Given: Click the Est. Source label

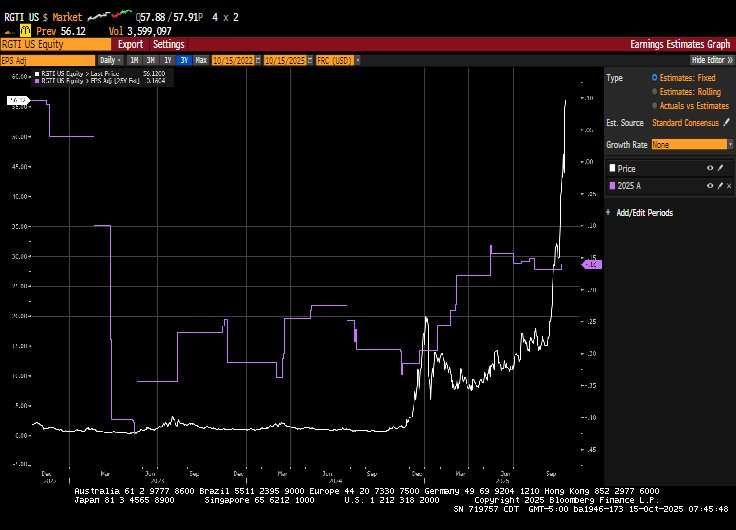Looking at the screenshot, I should coord(625,123).
